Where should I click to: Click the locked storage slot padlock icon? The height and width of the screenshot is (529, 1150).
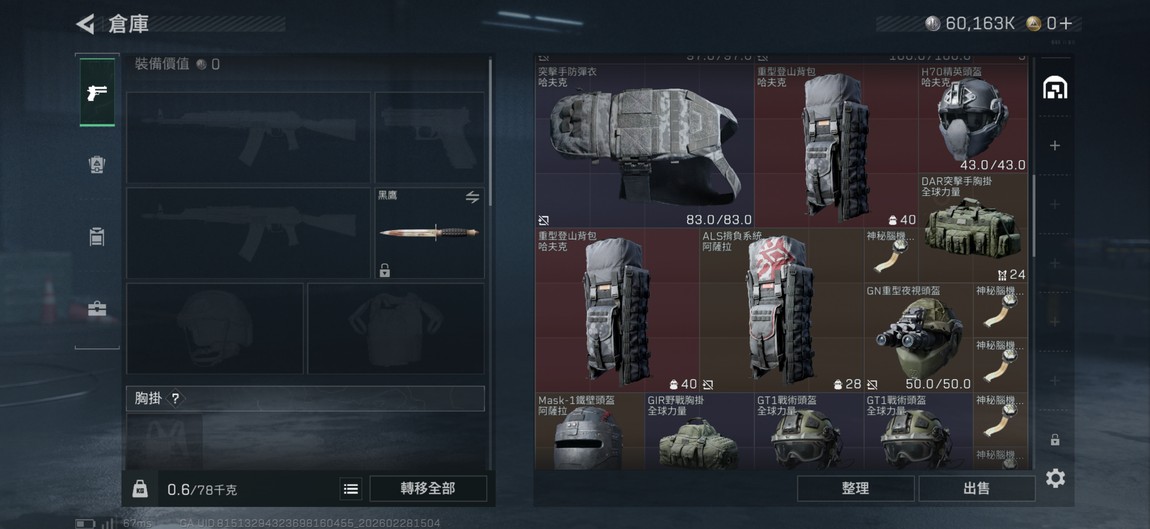click(1055, 440)
